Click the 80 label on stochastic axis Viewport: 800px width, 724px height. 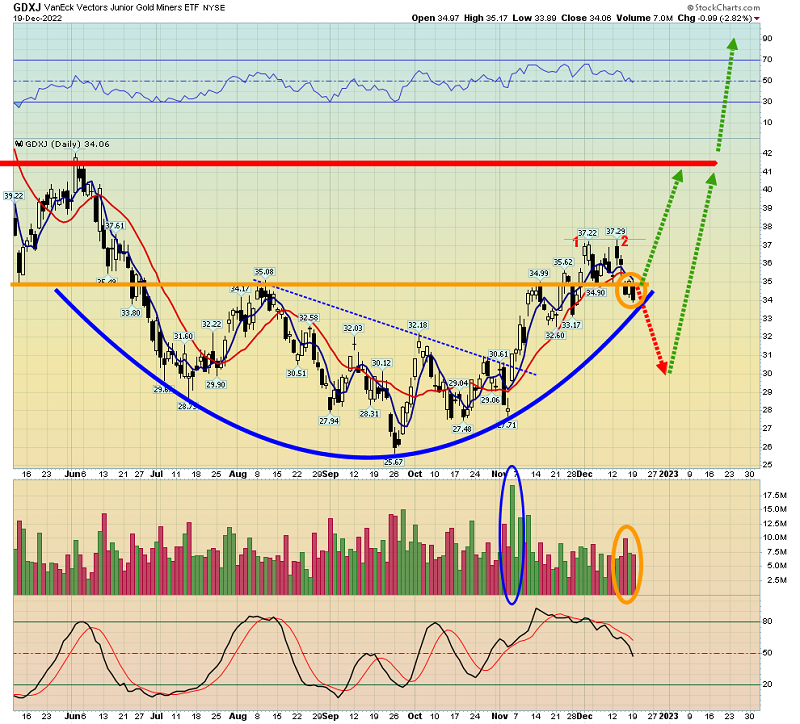point(767,621)
